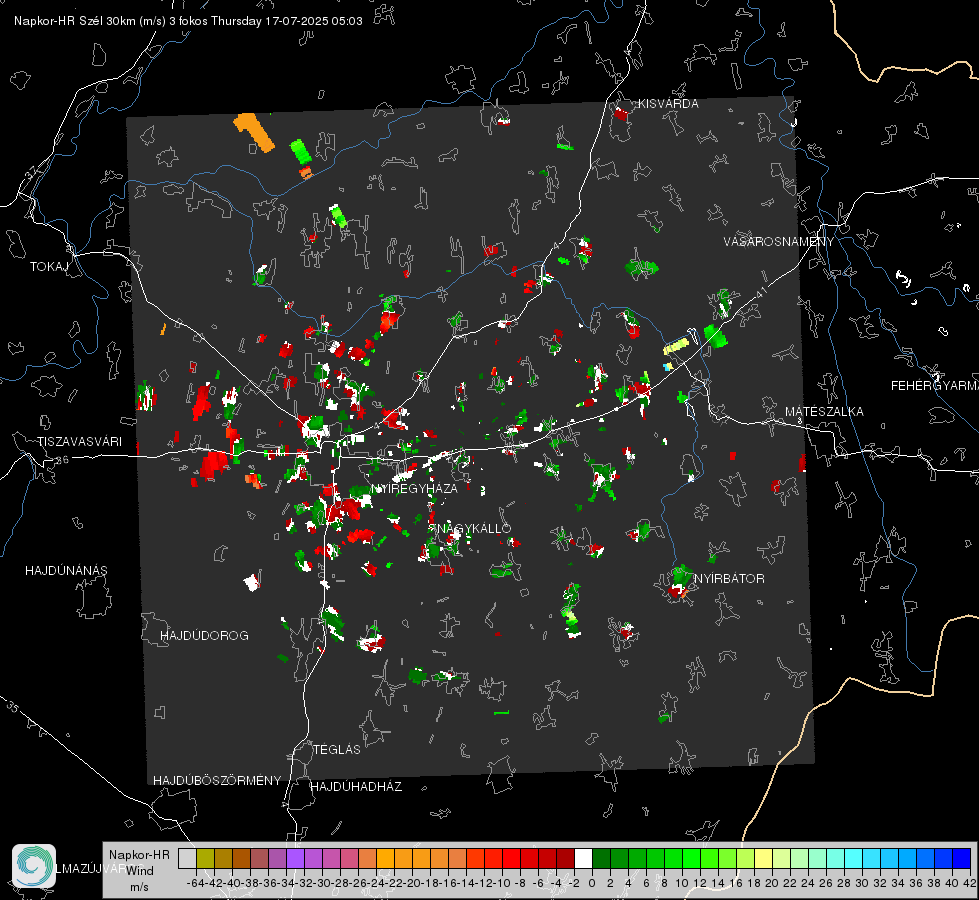Select the TISZAVASVÁRI city label

pos(79,442)
